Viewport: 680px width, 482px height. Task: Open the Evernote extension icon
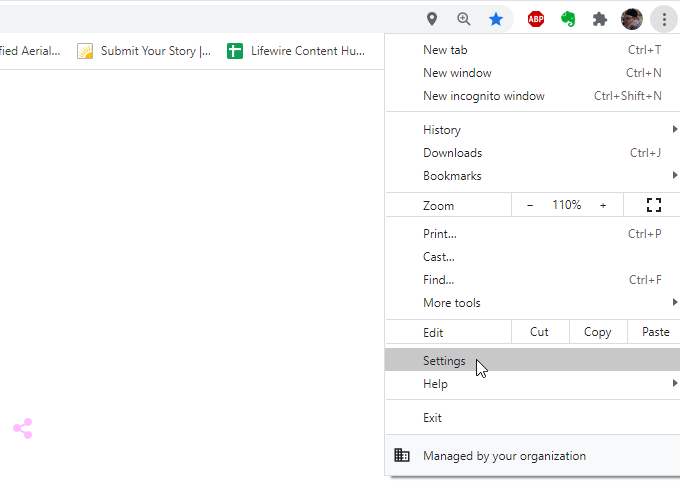tap(568, 19)
